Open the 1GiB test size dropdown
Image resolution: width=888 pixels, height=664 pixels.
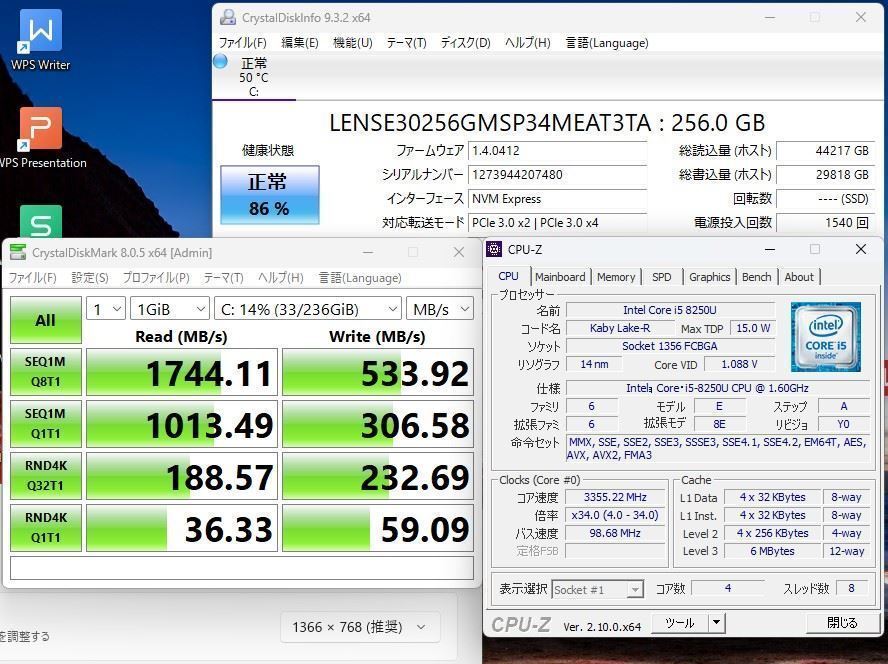pyautogui.click(x=169, y=308)
